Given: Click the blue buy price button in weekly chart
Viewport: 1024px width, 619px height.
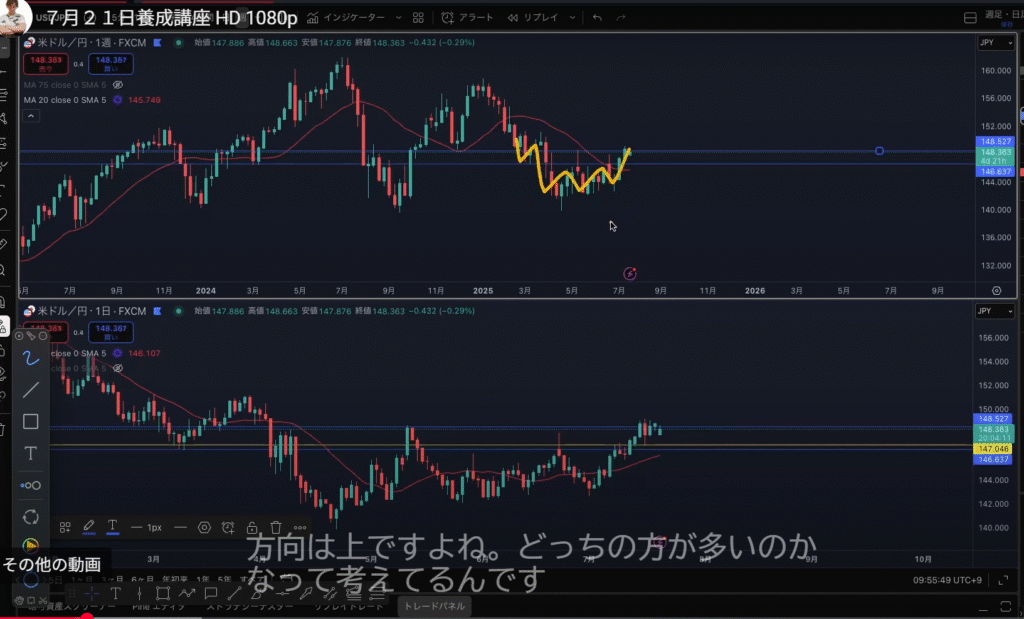Looking at the screenshot, I should coord(111,63).
